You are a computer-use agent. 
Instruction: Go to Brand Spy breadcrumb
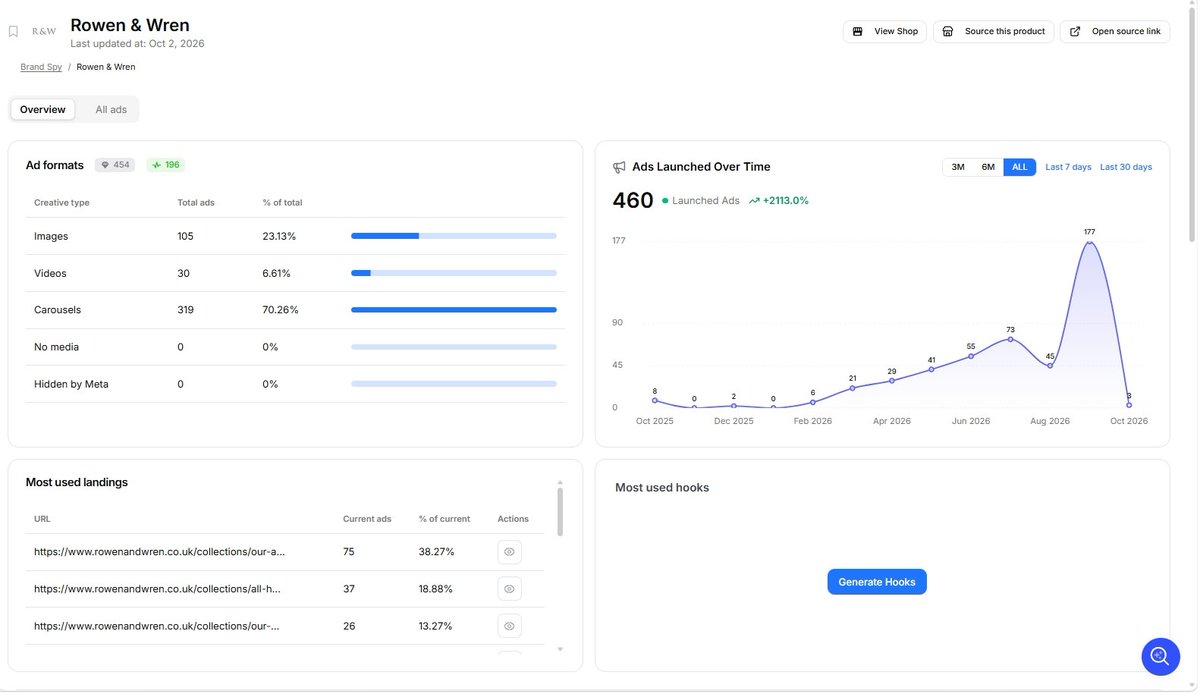41,67
